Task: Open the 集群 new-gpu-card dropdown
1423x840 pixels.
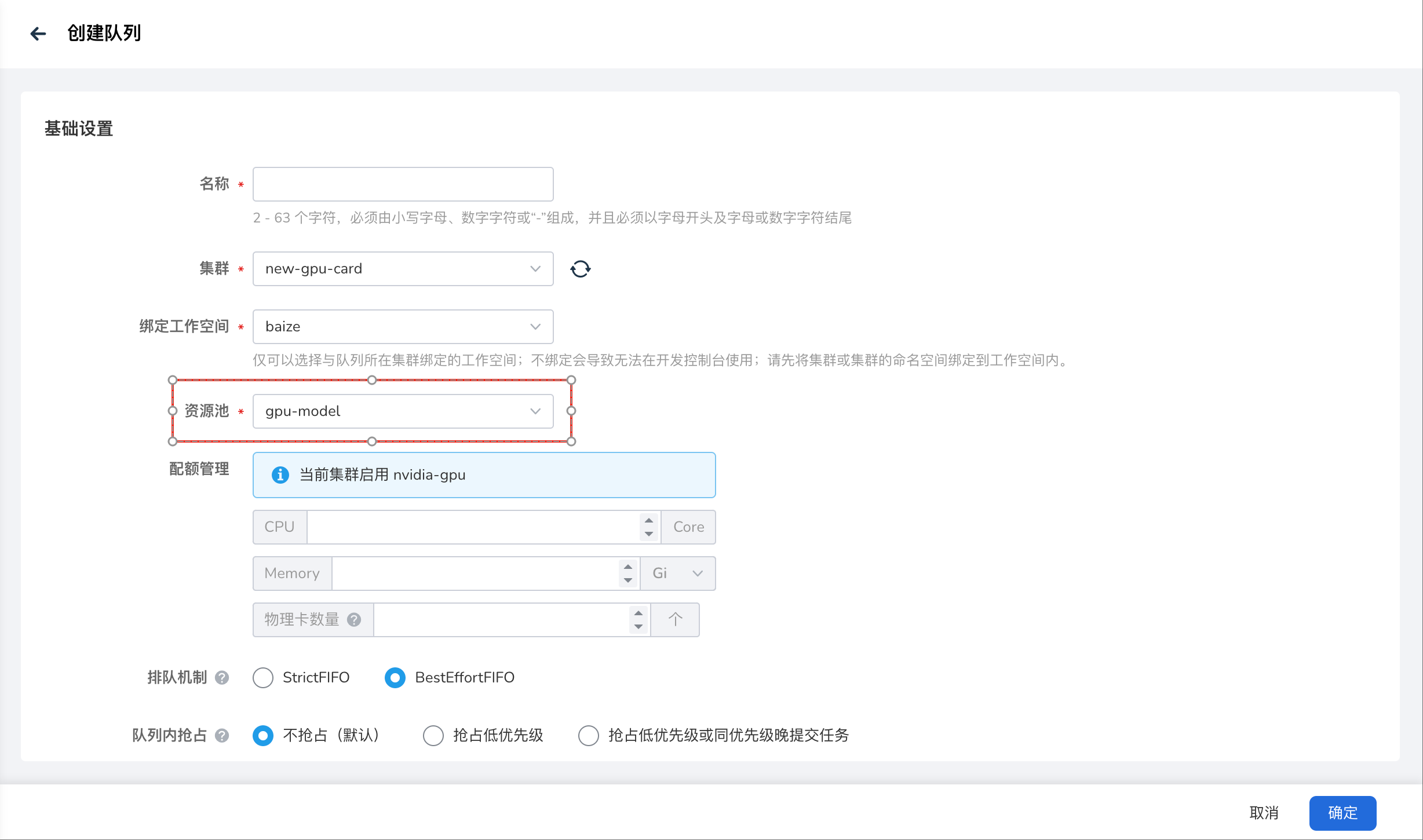Action: [x=403, y=269]
